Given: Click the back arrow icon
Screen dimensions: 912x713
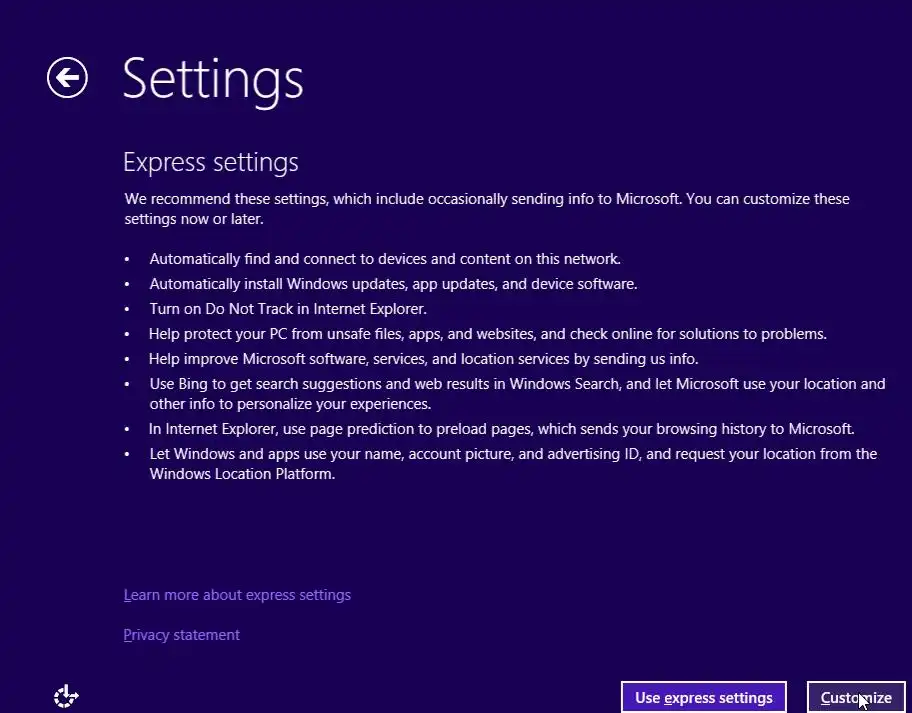Looking at the screenshot, I should (x=67, y=77).
